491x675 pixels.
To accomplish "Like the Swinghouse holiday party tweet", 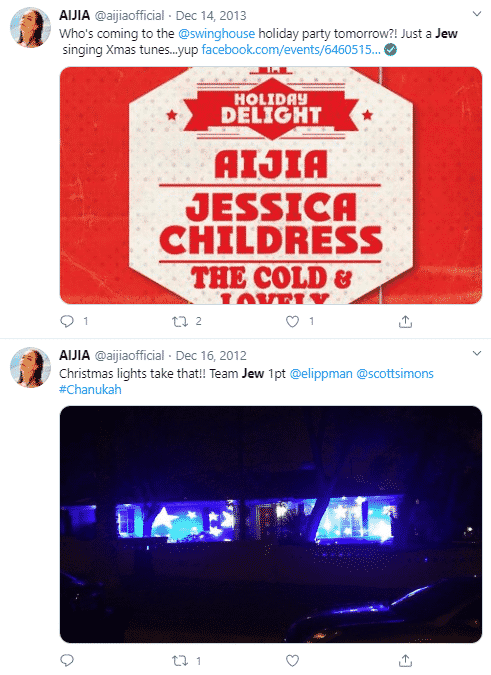I will pos(293,321).
